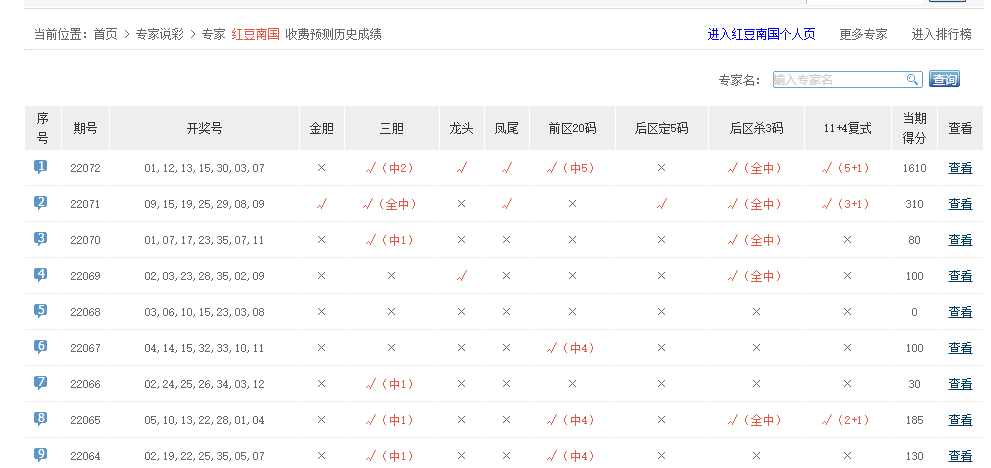
Task: Click the number 5 row badge icon
Action: [41, 311]
